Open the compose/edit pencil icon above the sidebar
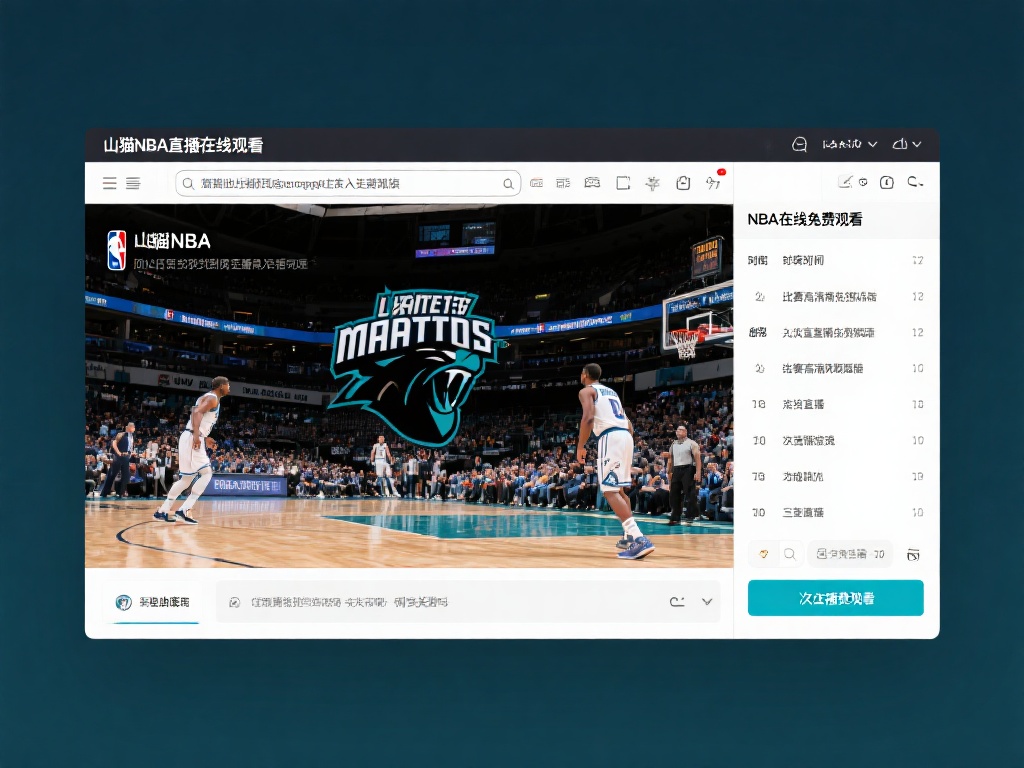 point(846,182)
